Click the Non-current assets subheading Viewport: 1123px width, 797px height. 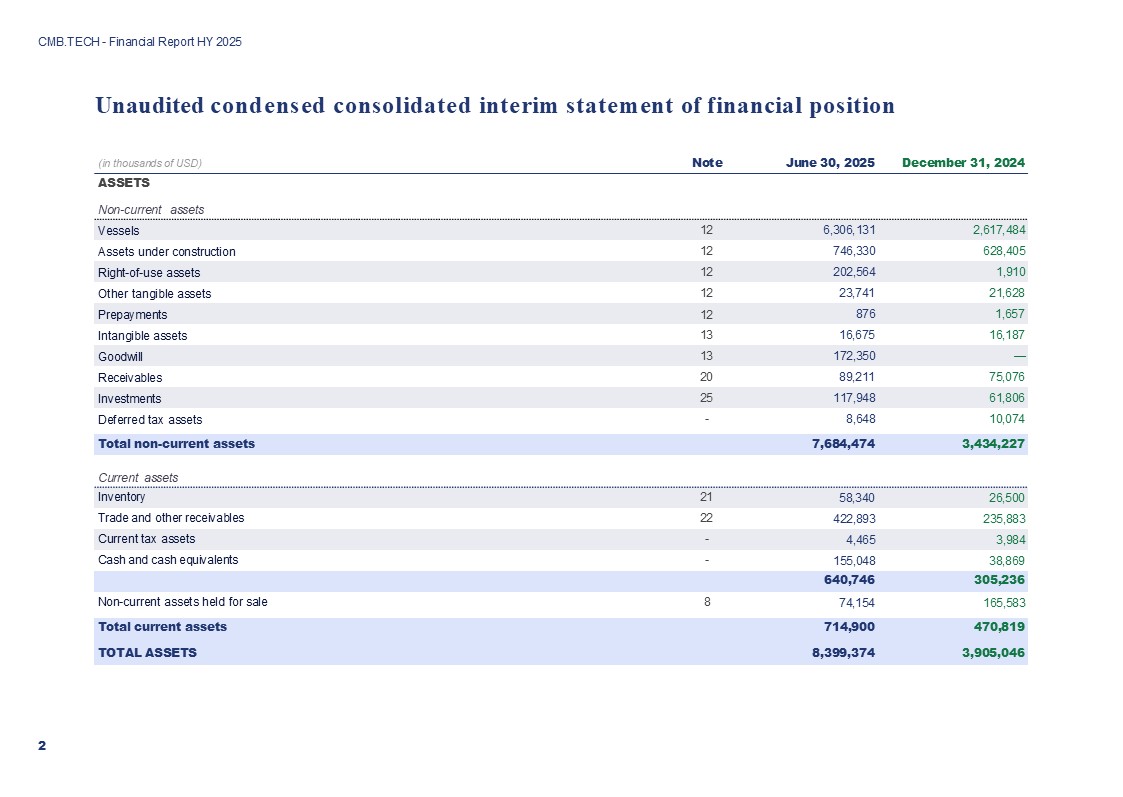click(150, 209)
